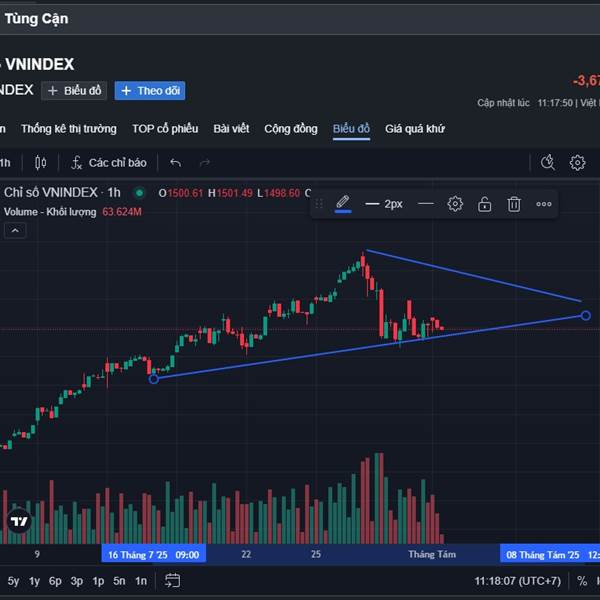Click the 22 label on the time axis
Screen dimensions: 600x600
coord(246,554)
